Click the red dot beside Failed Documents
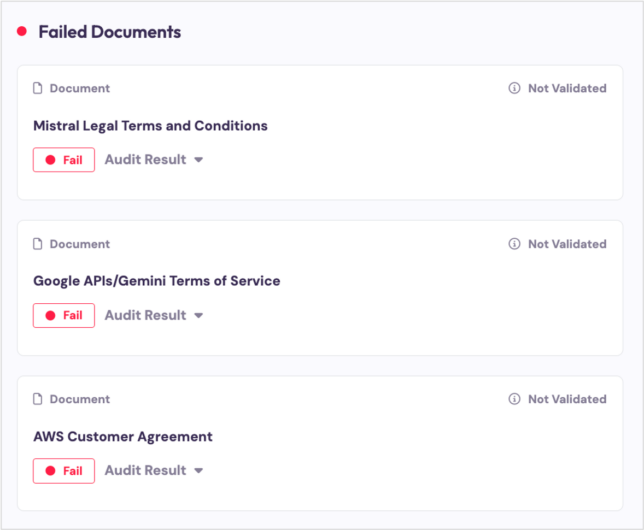 pyautogui.click(x=22, y=32)
